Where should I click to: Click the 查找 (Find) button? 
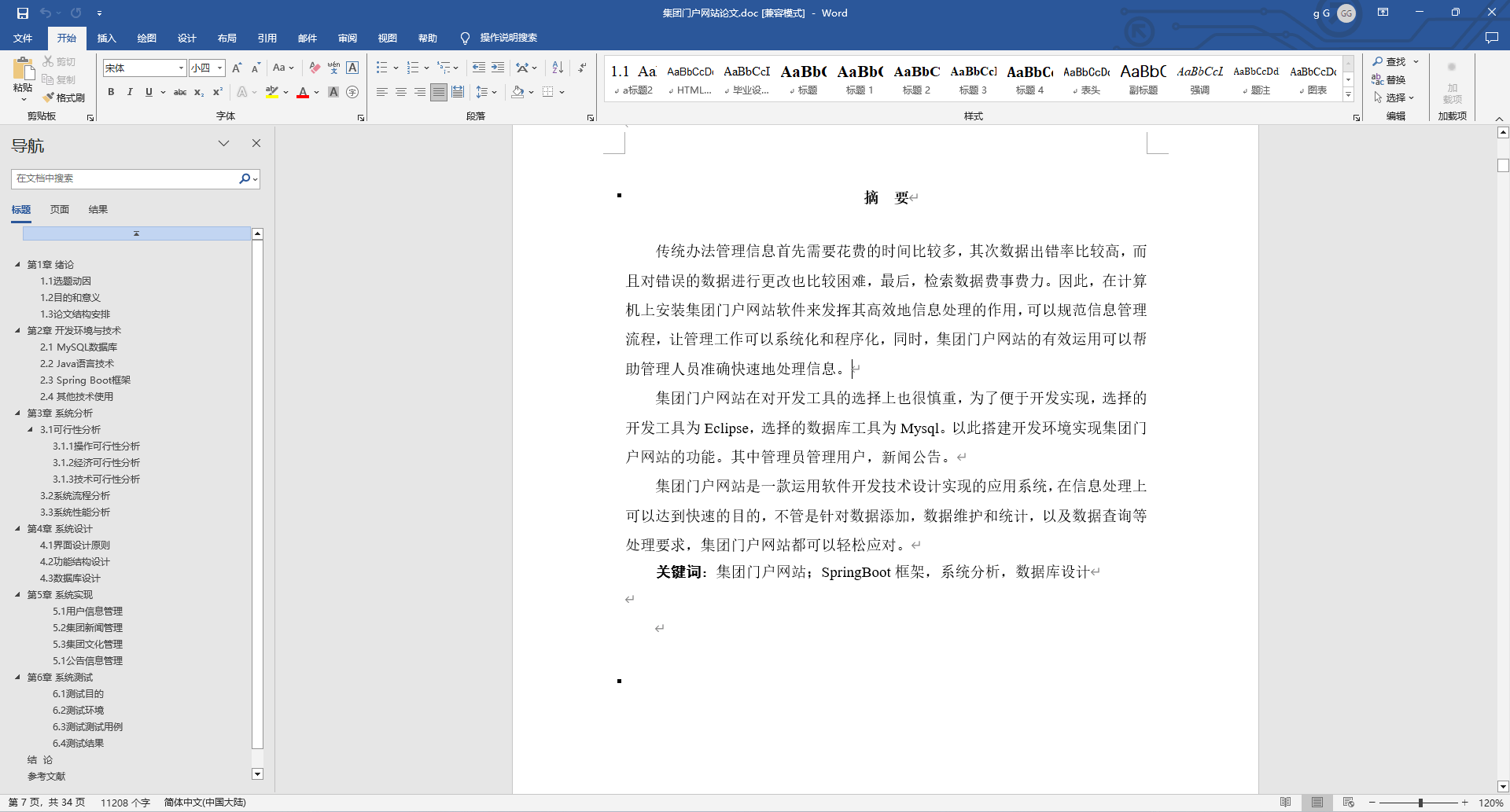tap(1389, 61)
